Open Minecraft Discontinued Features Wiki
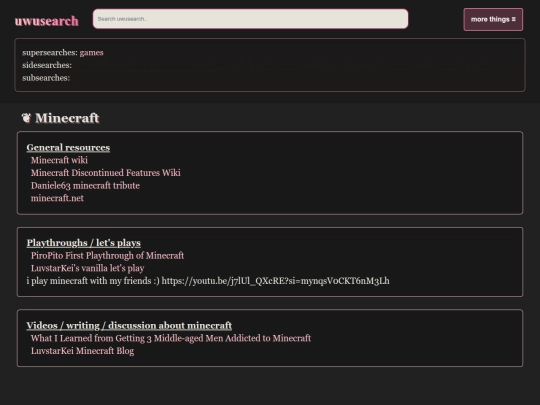The height and width of the screenshot is (405, 540). coord(105,173)
